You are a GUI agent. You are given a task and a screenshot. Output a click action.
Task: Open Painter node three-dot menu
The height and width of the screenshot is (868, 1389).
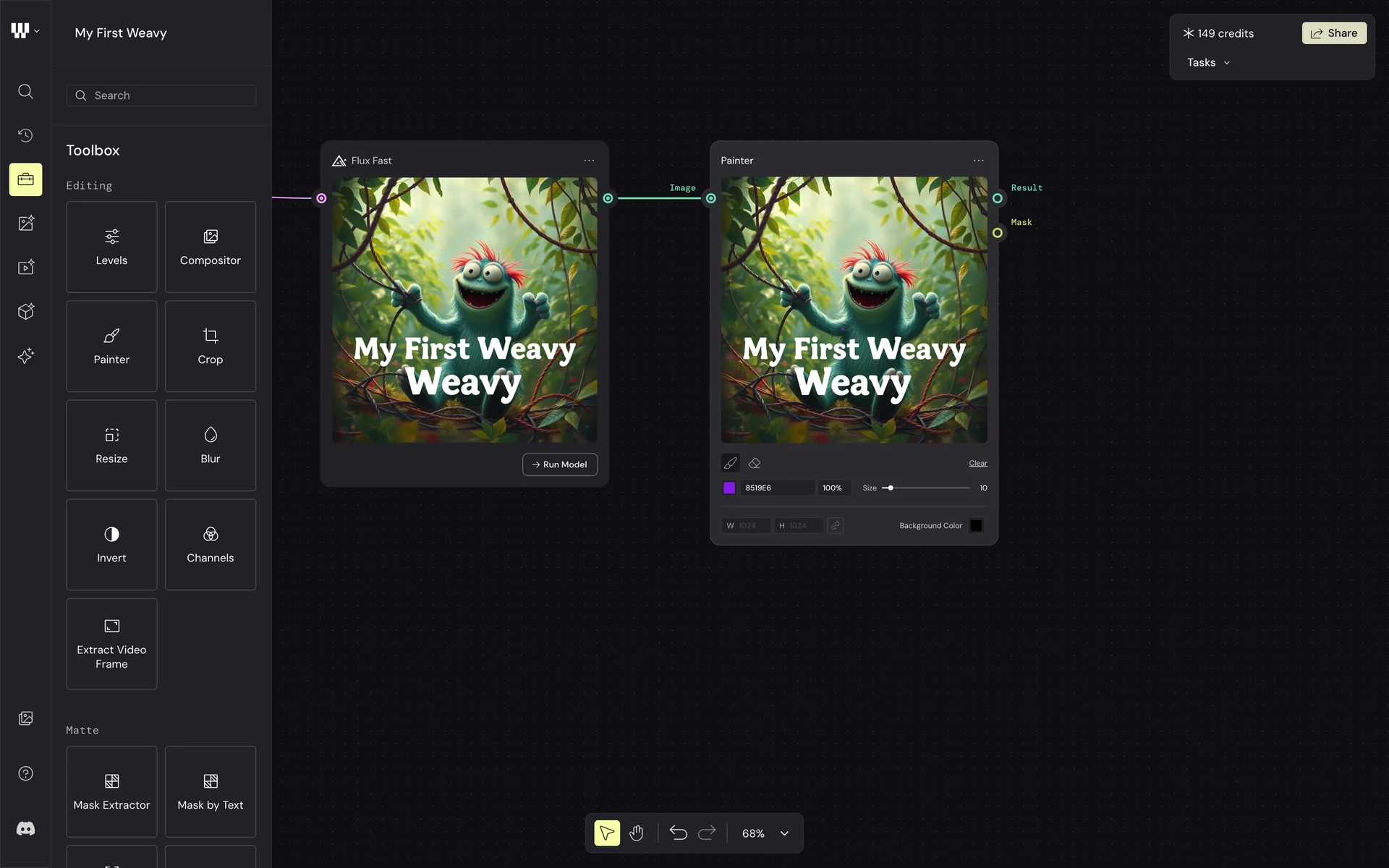(978, 161)
